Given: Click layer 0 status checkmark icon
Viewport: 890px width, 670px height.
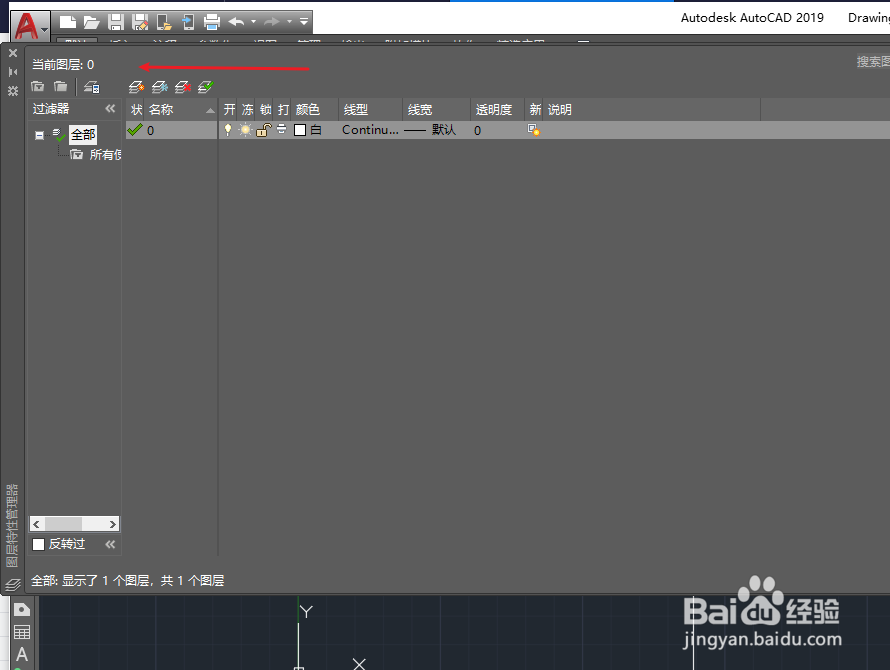Looking at the screenshot, I should pyautogui.click(x=135, y=130).
